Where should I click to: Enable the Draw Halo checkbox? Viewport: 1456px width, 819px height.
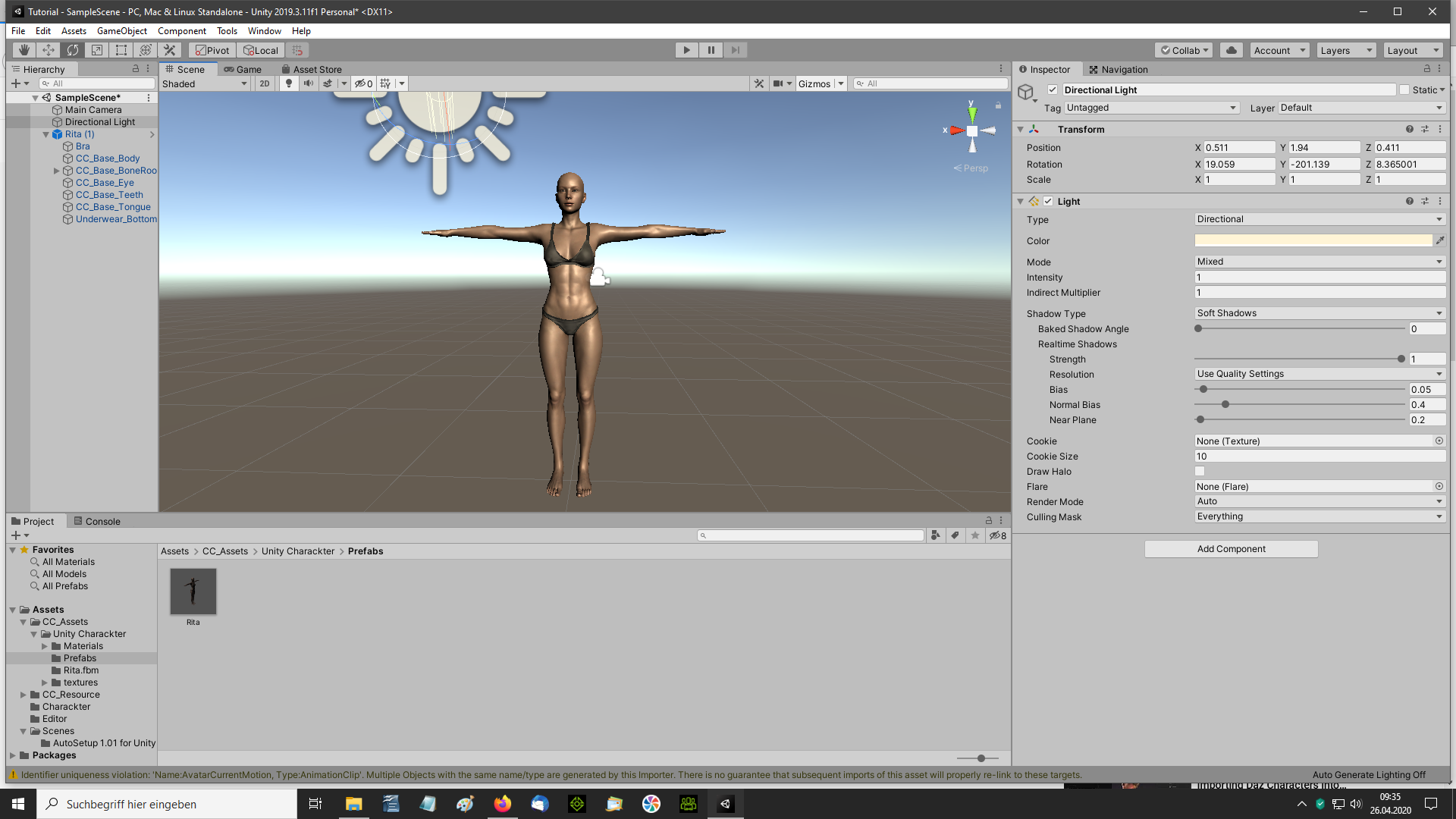click(x=1200, y=471)
